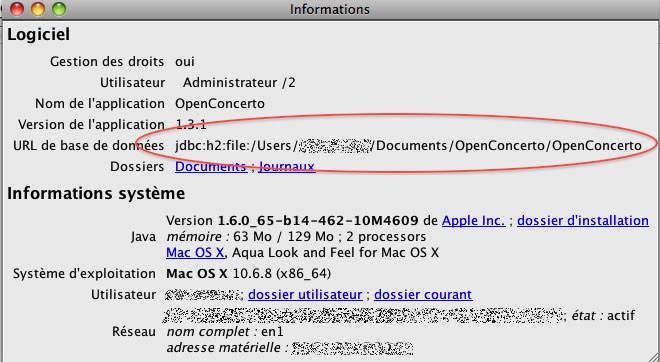
Task: Open the dossier d'installation link
Action: coord(583,221)
